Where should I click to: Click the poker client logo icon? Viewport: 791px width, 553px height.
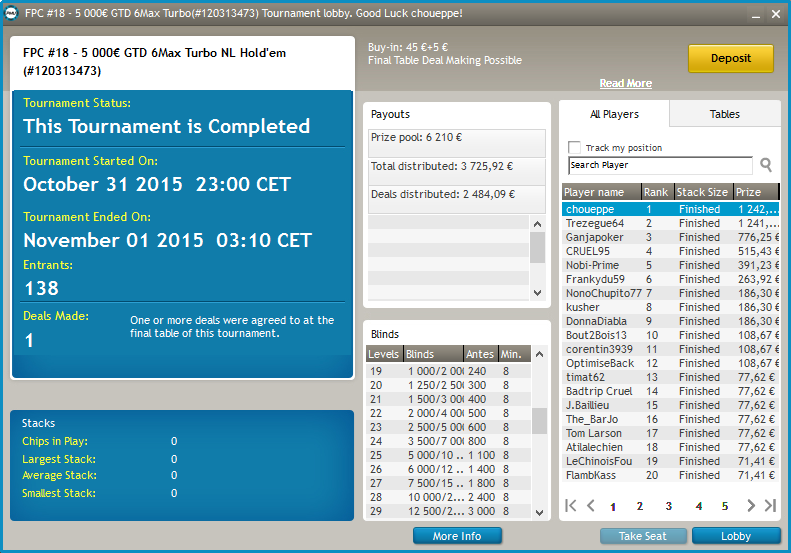pyautogui.click(x=11, y=13)
